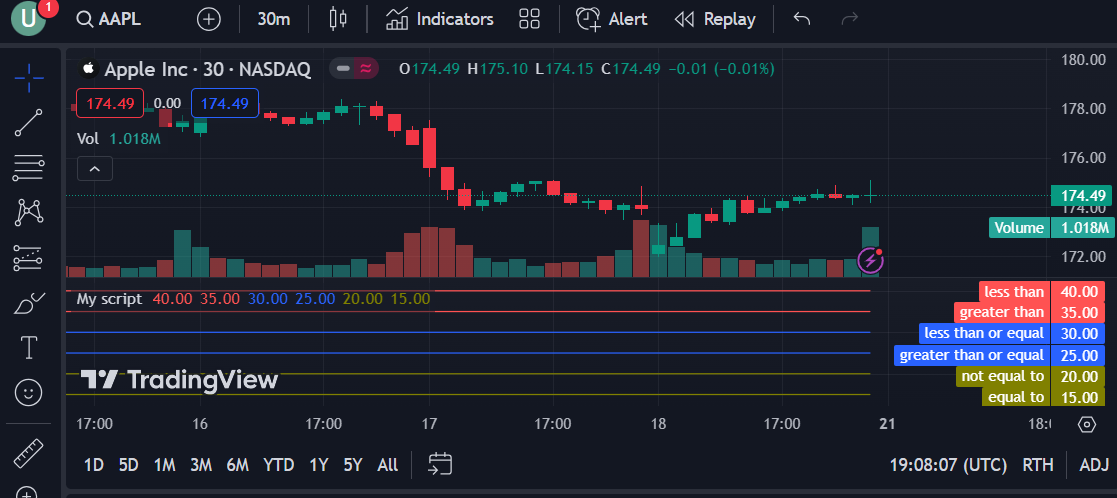1117x498 pixels.
Task: Click the 'equal to' 15.00 label
Action: tap(1044, 397)
